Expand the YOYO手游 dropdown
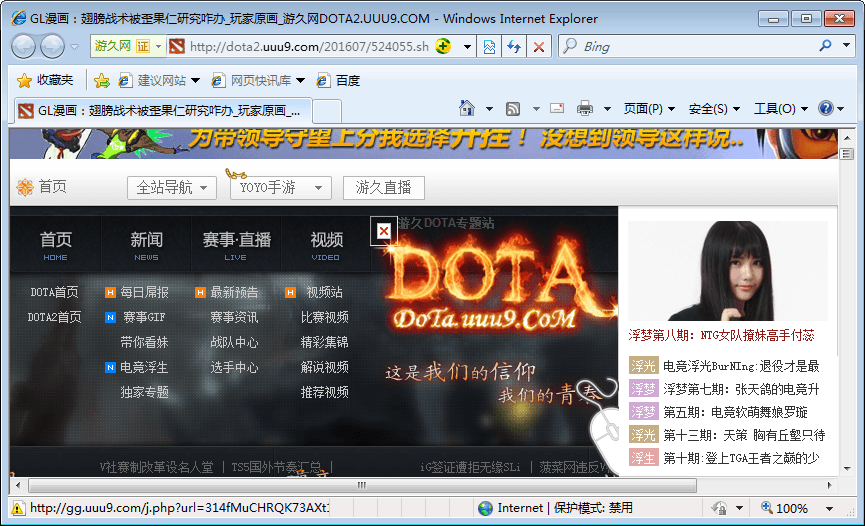The height and width of the screenshot is (526, 865). [x=281, y=188]
